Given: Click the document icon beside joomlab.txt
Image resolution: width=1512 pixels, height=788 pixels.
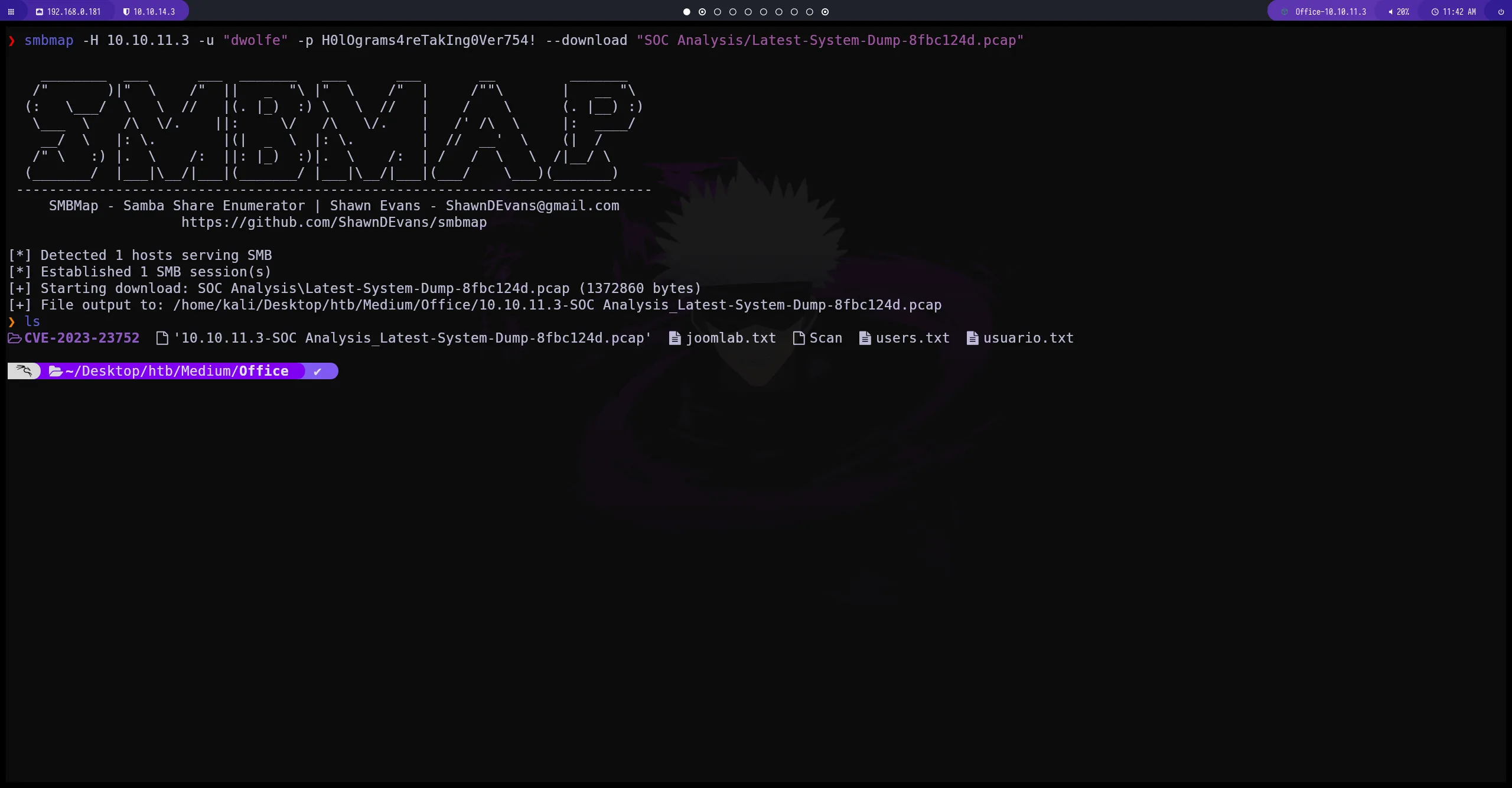Looking at the screenshot, I should (673, 338).
